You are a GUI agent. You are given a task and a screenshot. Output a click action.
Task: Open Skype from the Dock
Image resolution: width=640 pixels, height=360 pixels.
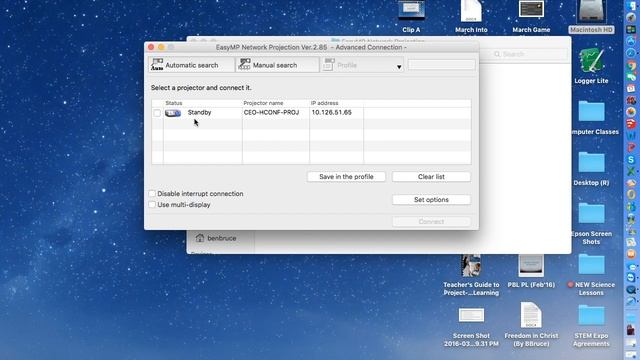631,160
